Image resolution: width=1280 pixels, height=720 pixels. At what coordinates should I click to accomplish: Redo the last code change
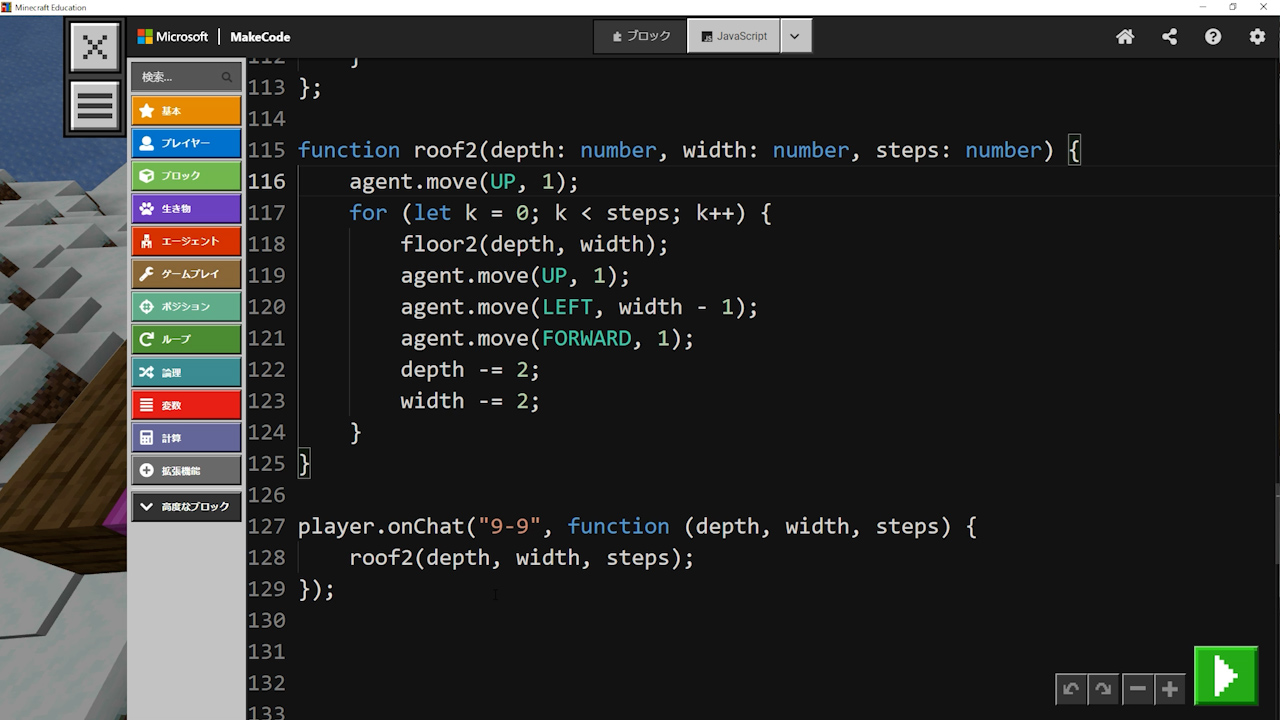(1103, 689)
